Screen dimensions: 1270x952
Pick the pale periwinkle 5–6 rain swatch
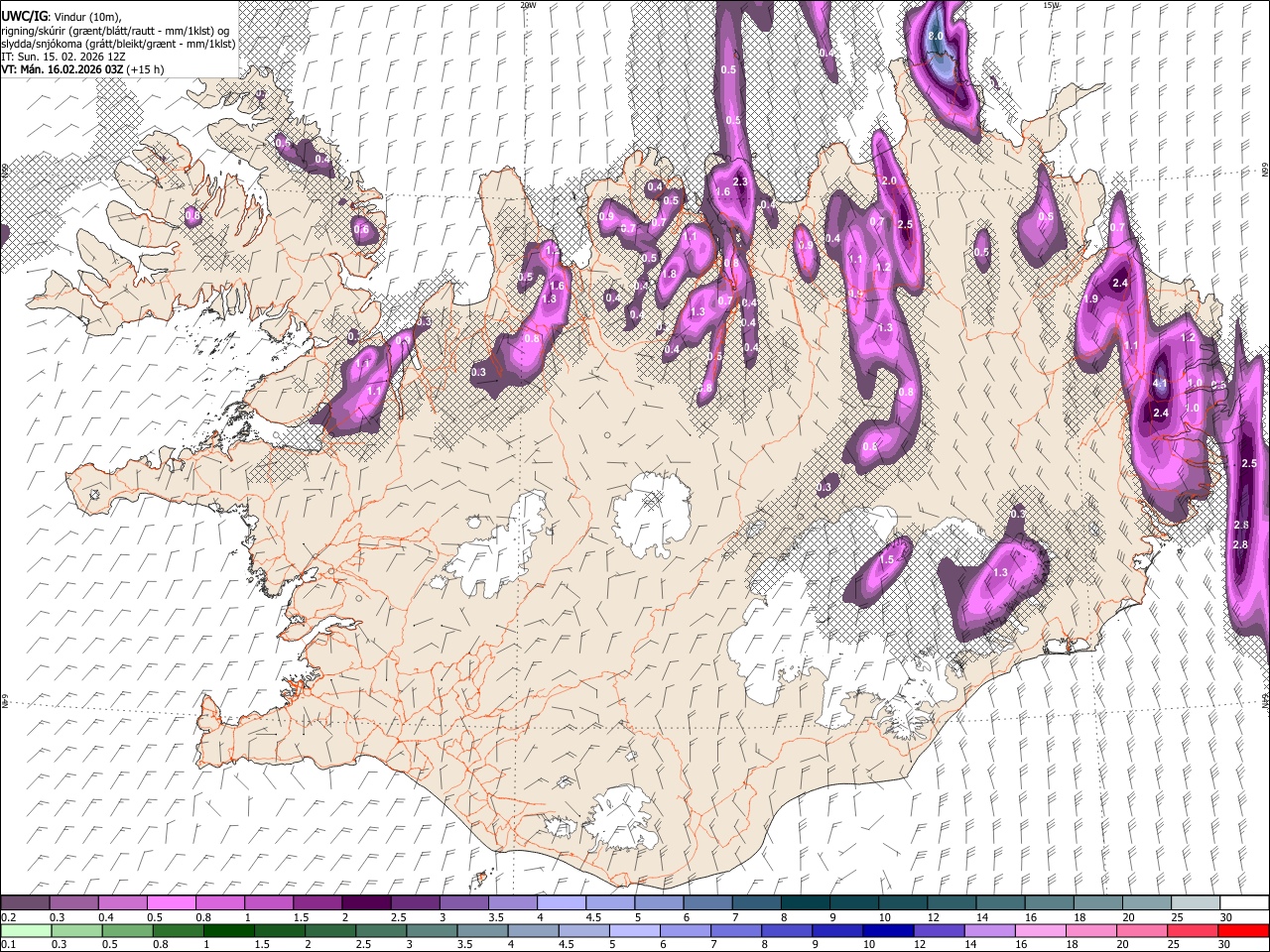(x=634, y=930)
